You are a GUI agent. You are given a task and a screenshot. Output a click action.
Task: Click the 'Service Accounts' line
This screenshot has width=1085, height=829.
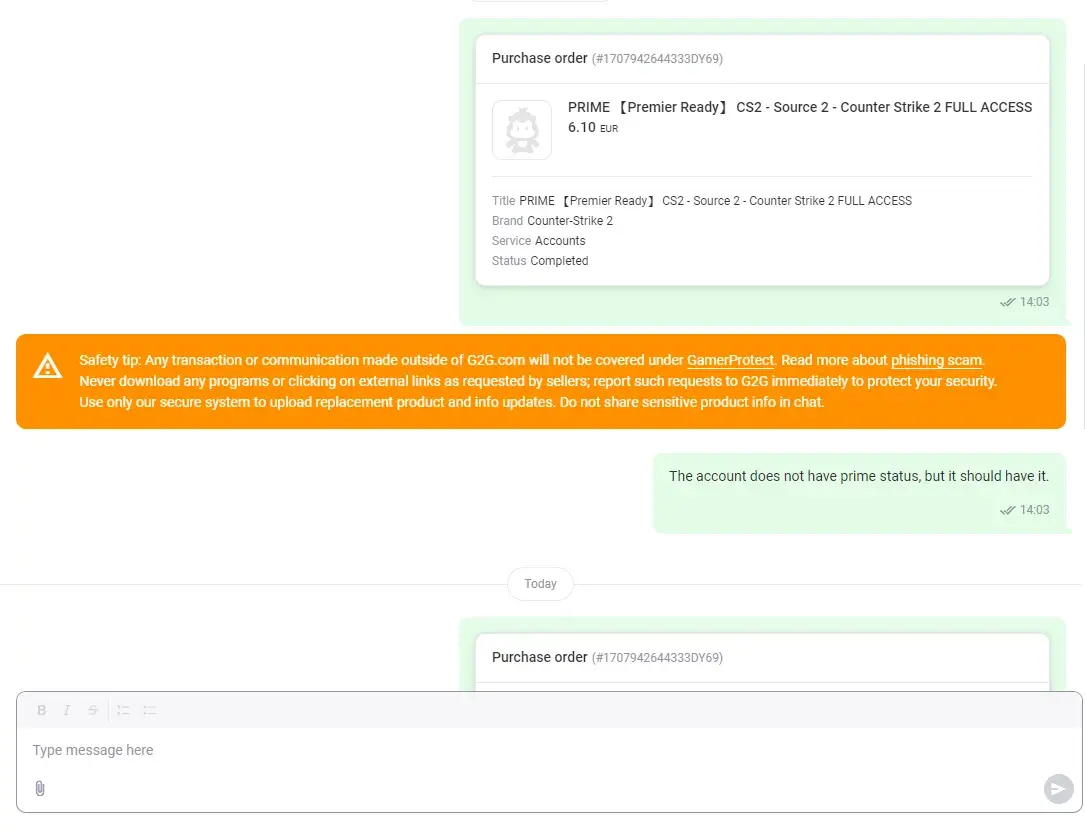(x=538, y=241)
